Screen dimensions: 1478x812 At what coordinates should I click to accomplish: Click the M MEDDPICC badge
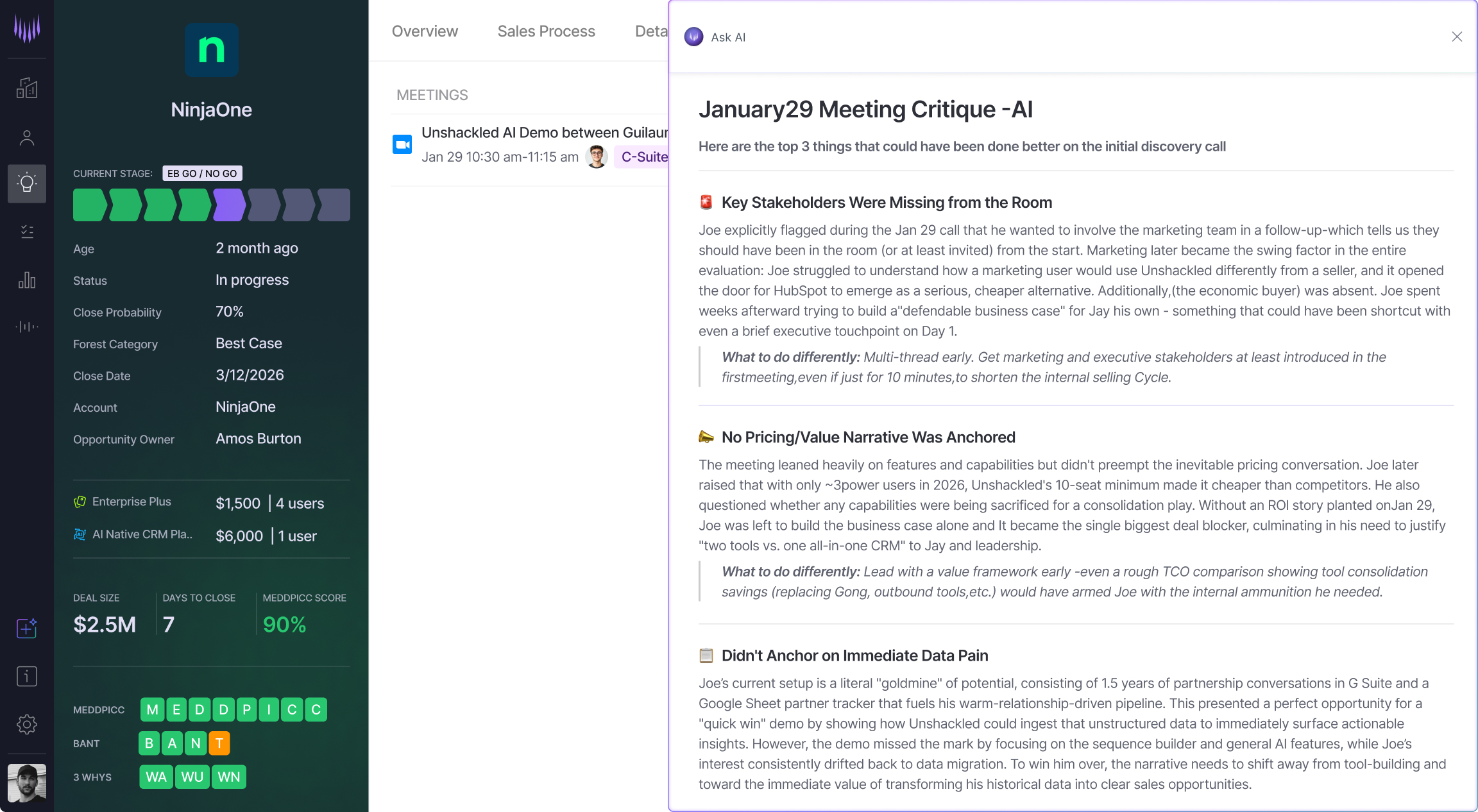click(152, 709)
